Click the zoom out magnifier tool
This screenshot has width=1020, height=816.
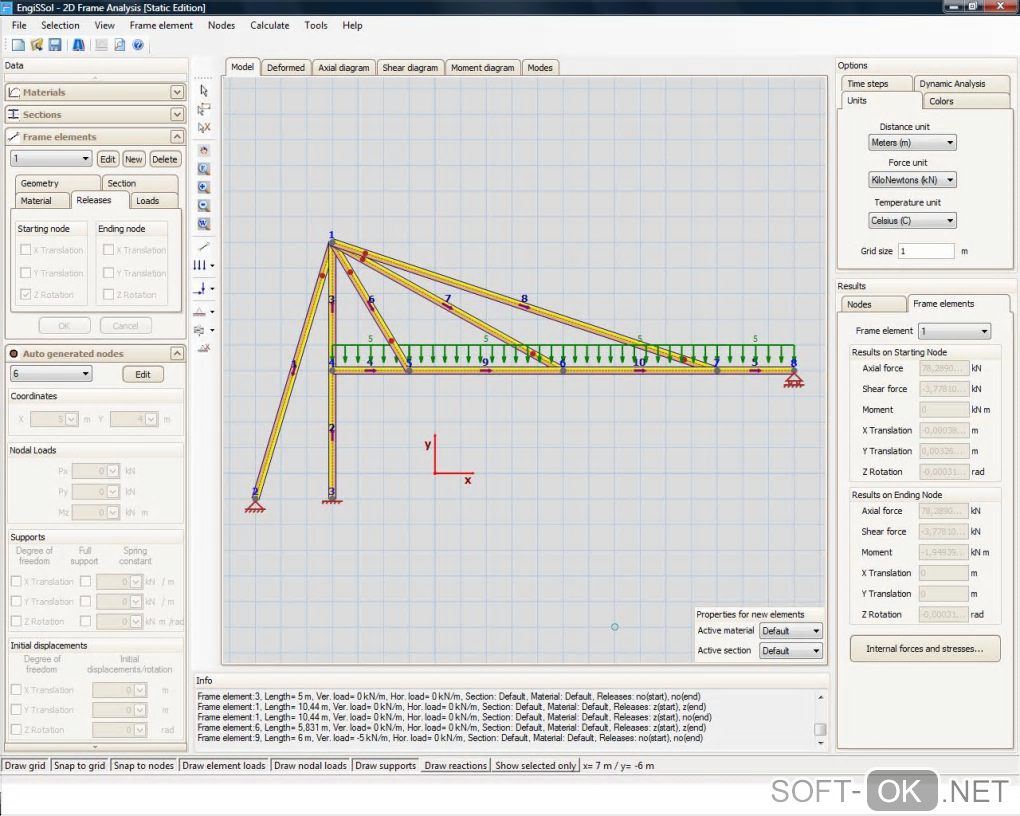point(204,205)
